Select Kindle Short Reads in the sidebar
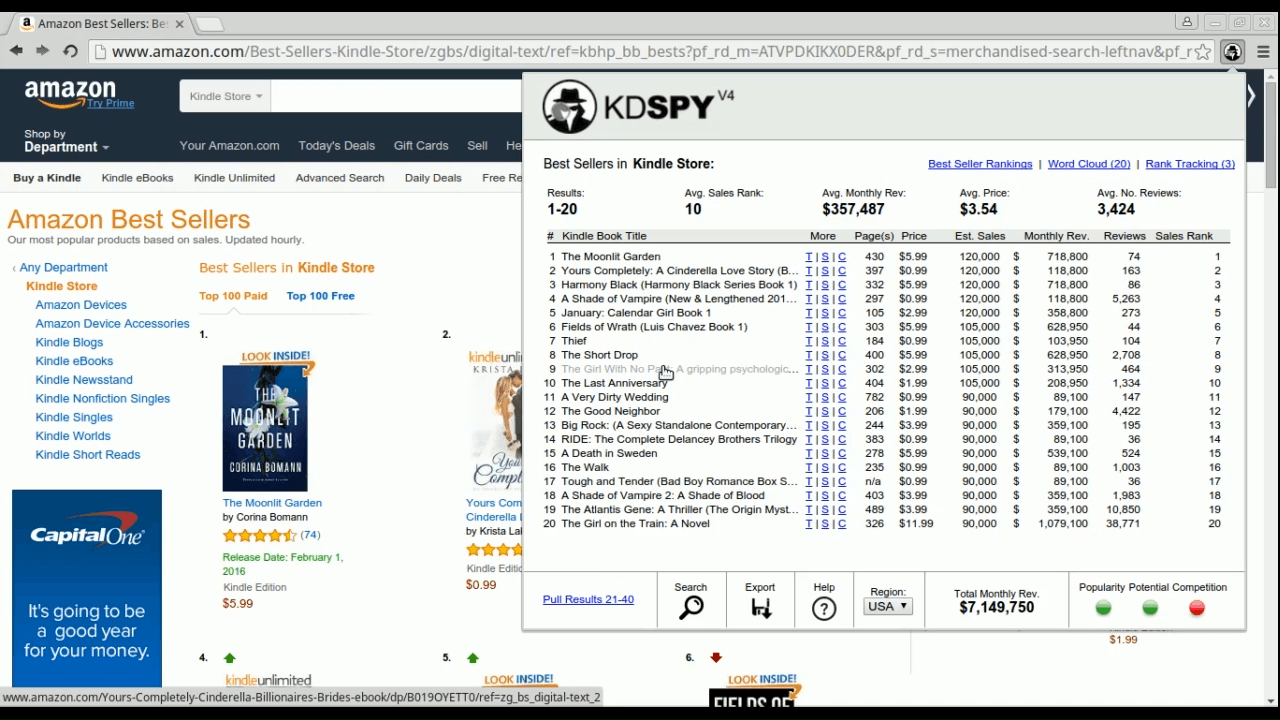The width and height of the screenshot is (1280, 720). coord(88,455)
